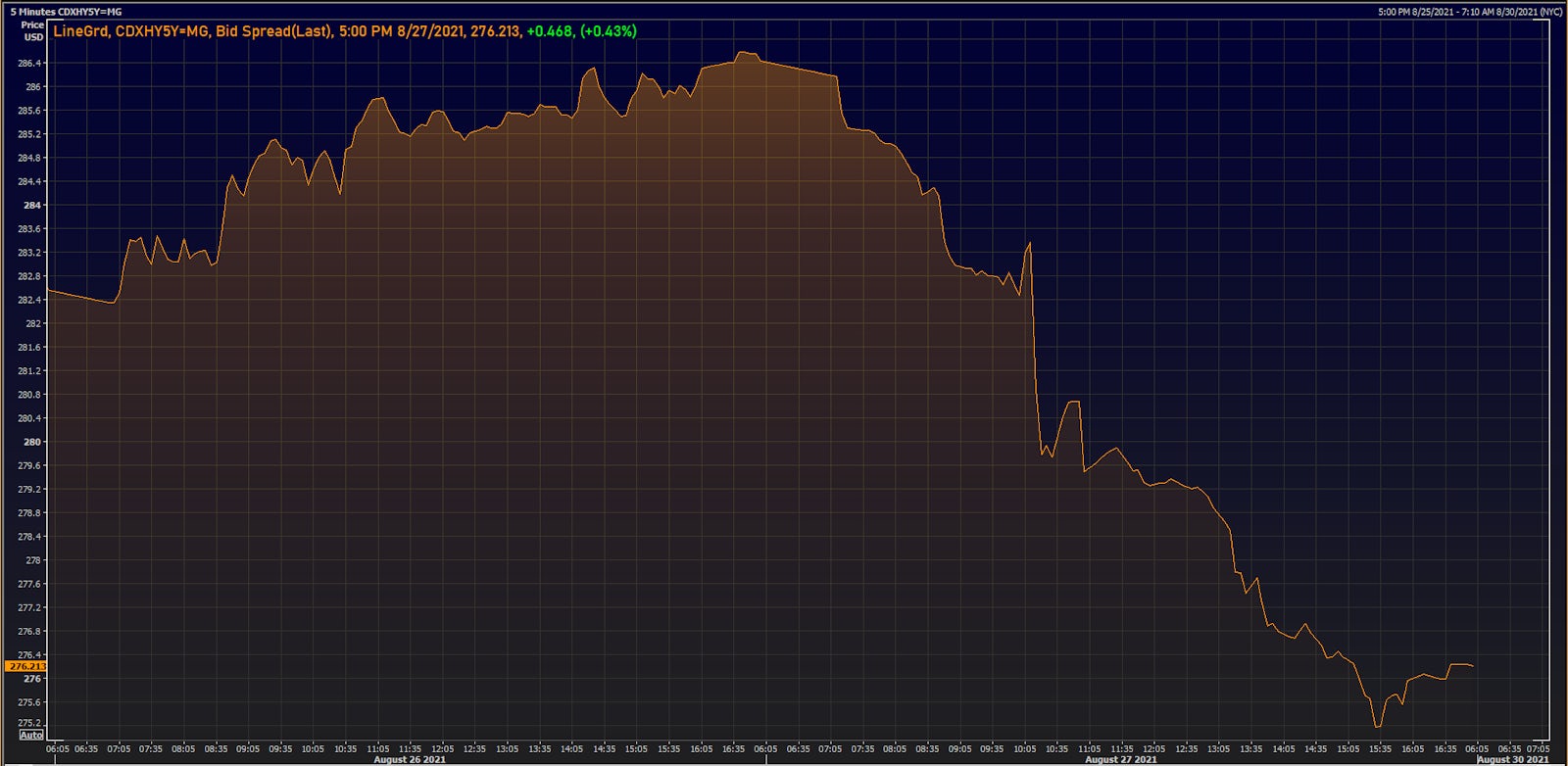Screen dimensions: 1568x766
Task: Click the 285.2 price axis label
Action: [29, 134]
